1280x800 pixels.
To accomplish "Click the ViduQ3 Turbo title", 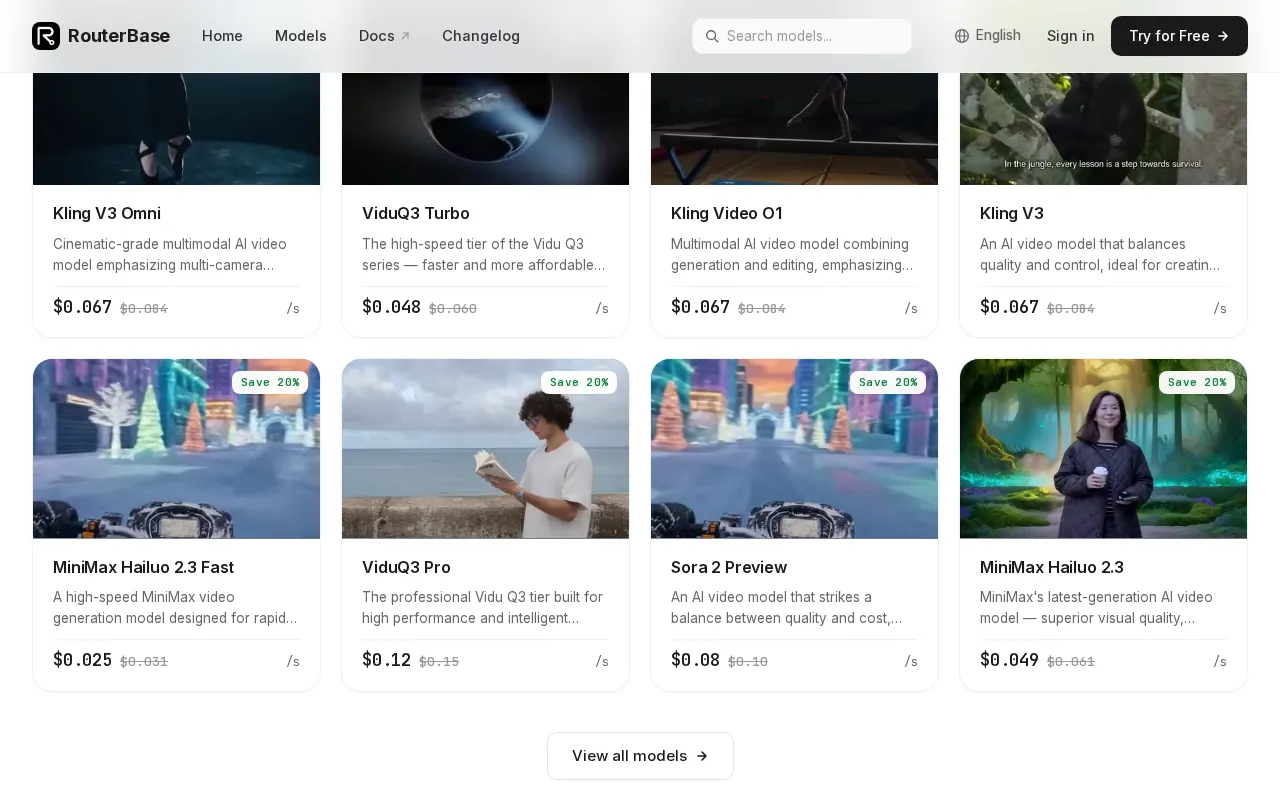I will tap(416, 214).
